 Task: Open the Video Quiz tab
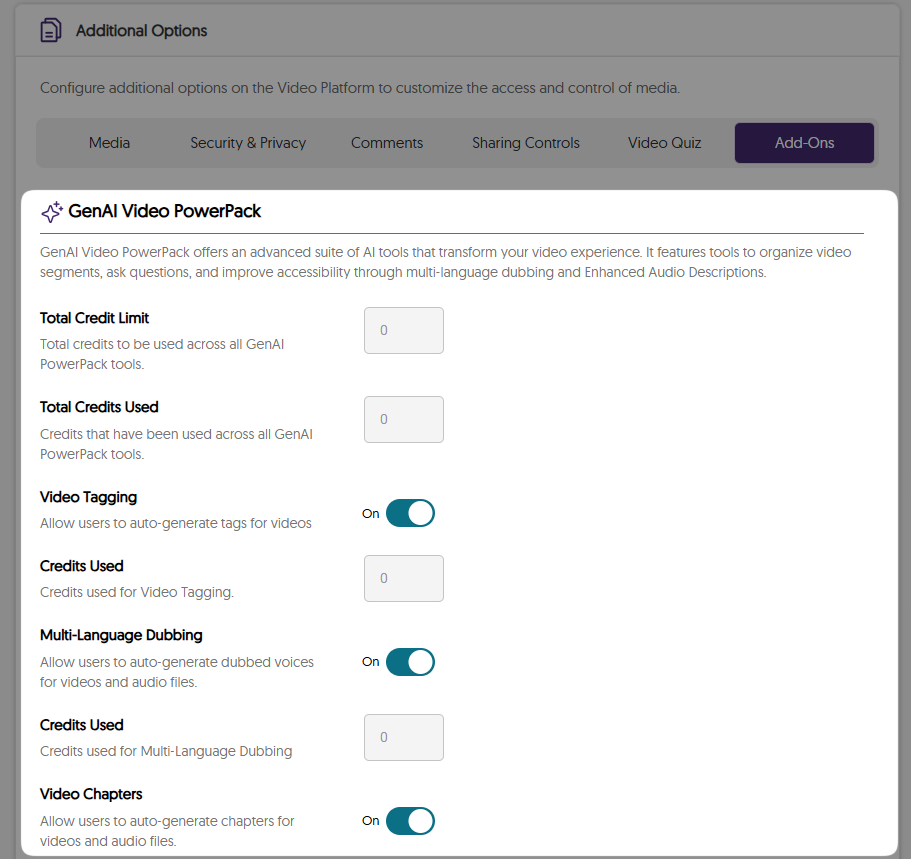pos(664,143)
